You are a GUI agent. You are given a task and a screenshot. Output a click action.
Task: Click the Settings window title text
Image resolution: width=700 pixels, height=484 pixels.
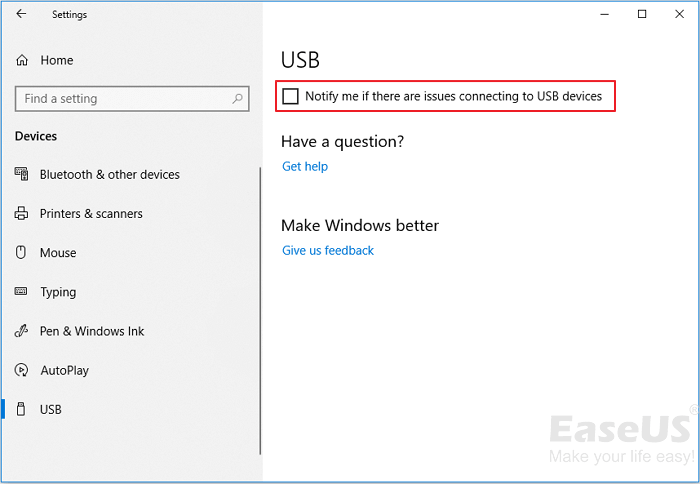click(69, 15)
